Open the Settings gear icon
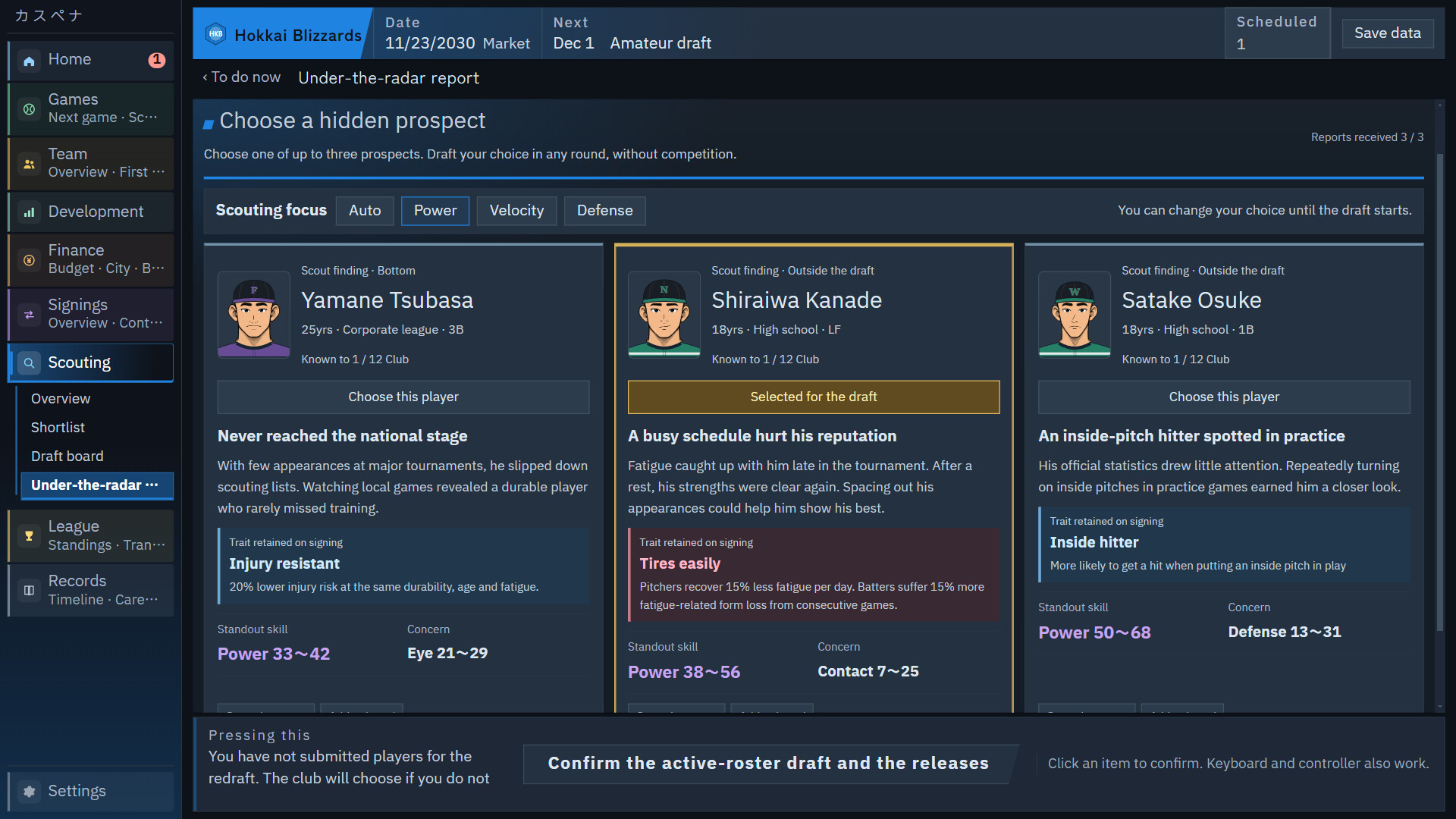 pos(29,792)
